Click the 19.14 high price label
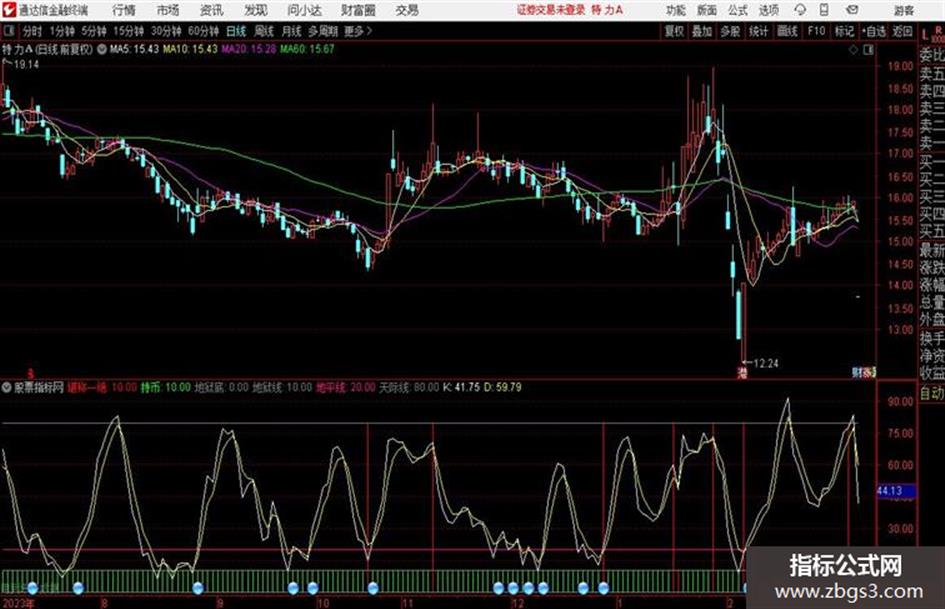Viewport: 945px width, 609px height. coord(26,65)
